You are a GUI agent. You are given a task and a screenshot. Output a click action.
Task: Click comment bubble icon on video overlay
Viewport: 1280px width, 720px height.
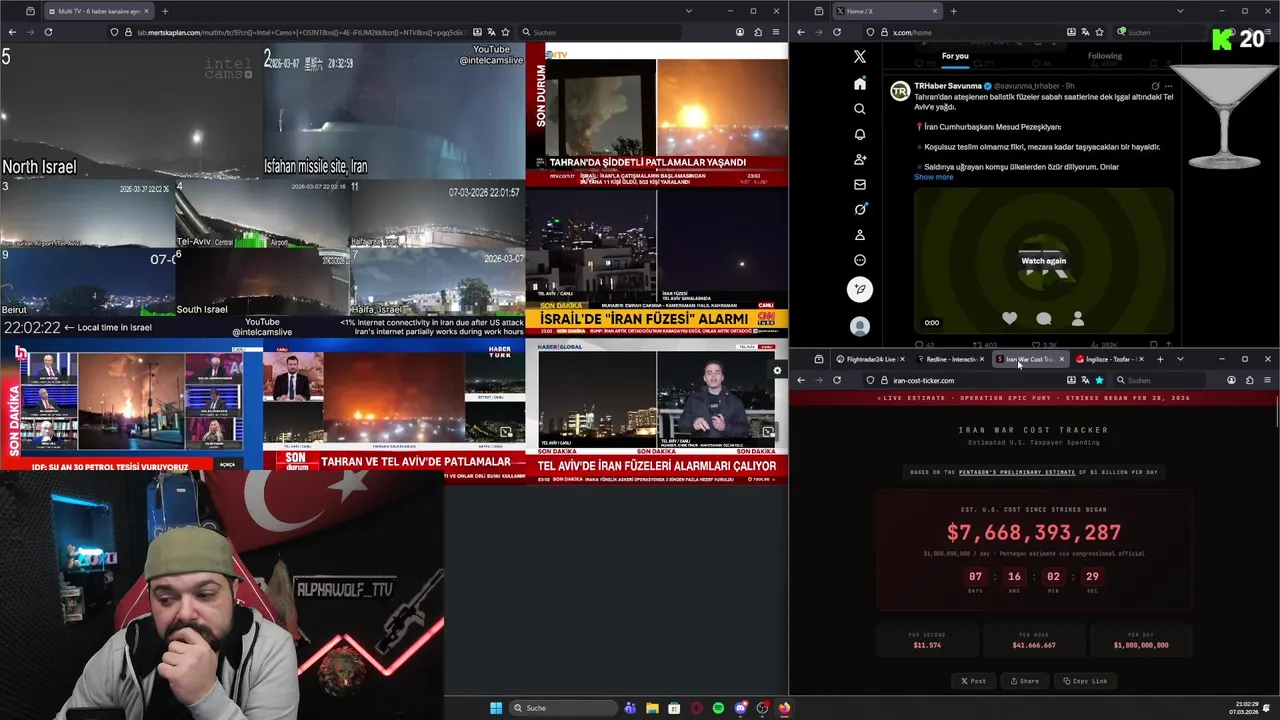[x=1044, y=318]
